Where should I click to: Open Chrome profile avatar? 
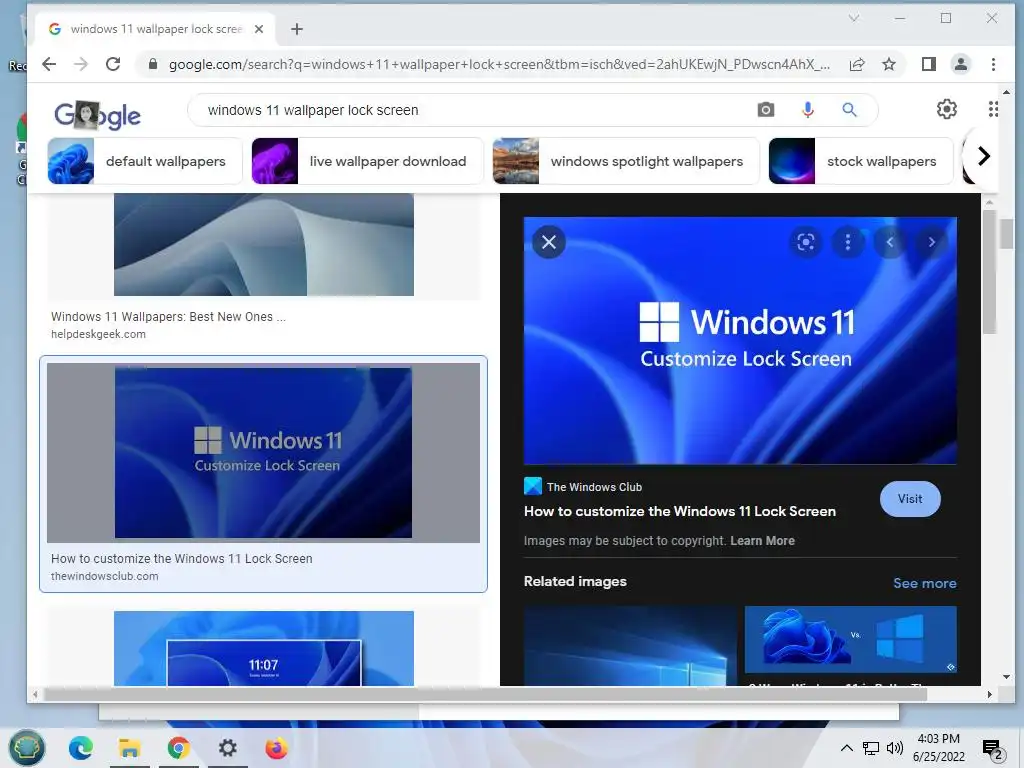pos(961,64)
